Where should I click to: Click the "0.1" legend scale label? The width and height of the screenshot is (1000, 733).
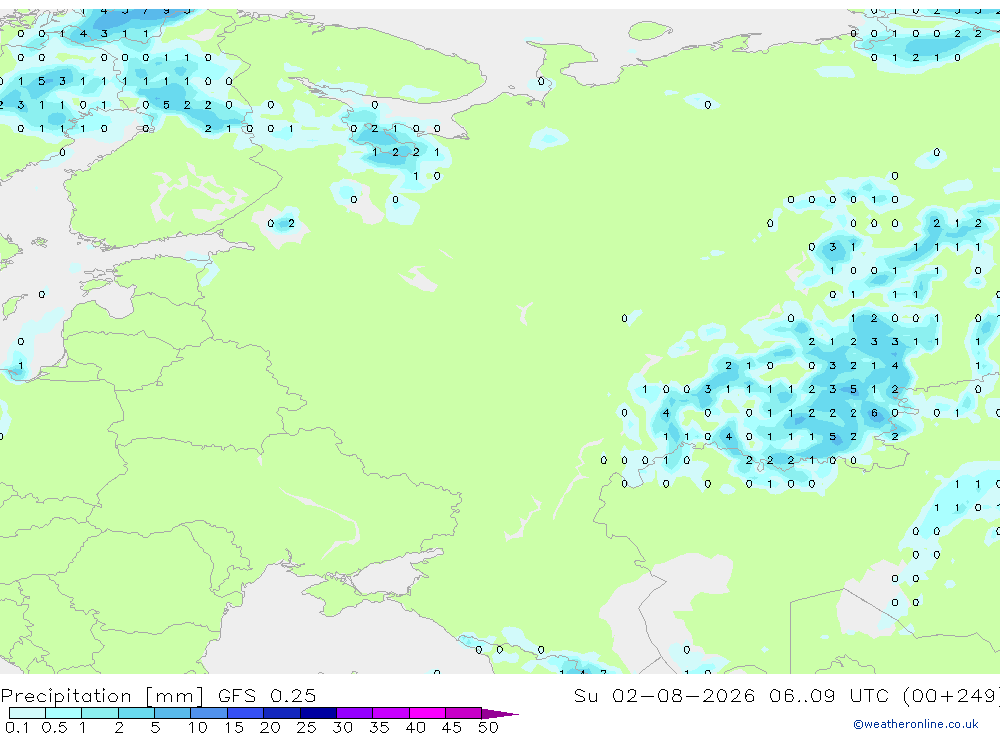click(x=17, y=727)
